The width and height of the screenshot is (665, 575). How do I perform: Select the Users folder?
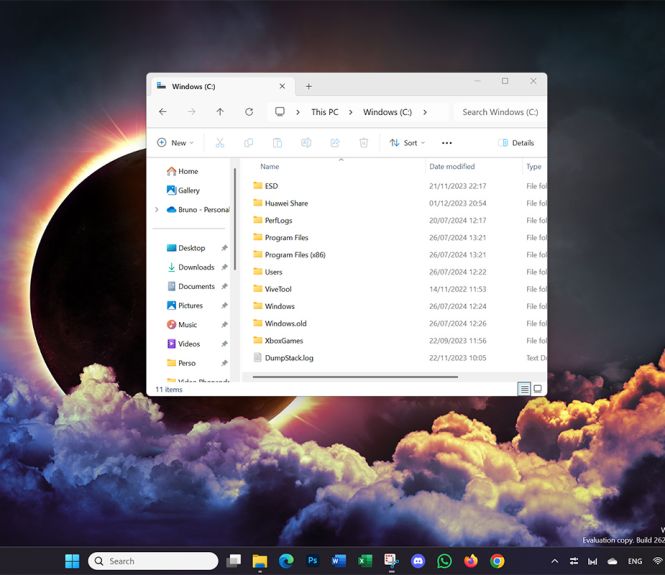click(268, 272)
